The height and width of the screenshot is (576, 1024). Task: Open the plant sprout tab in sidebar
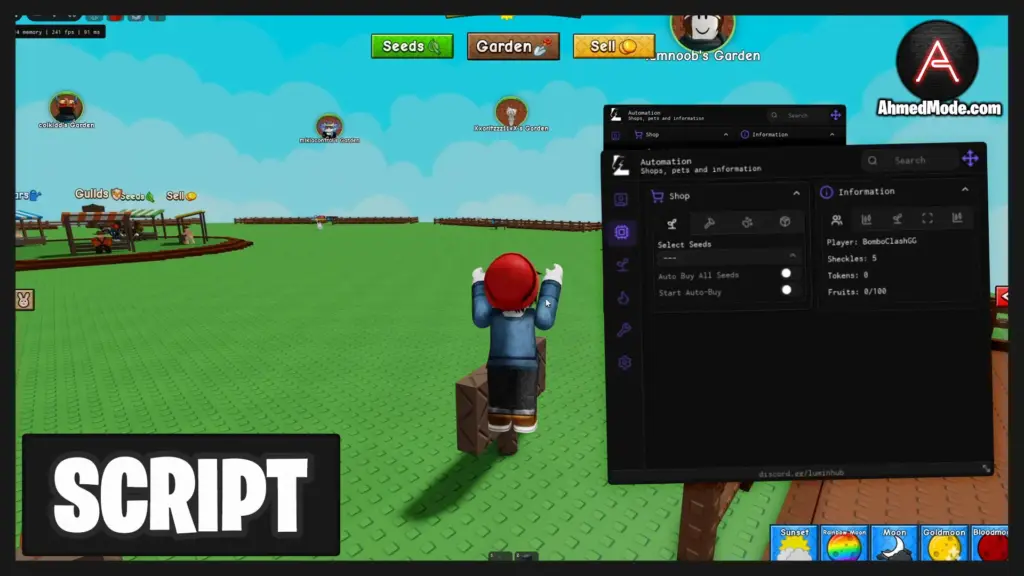[622, 264]
